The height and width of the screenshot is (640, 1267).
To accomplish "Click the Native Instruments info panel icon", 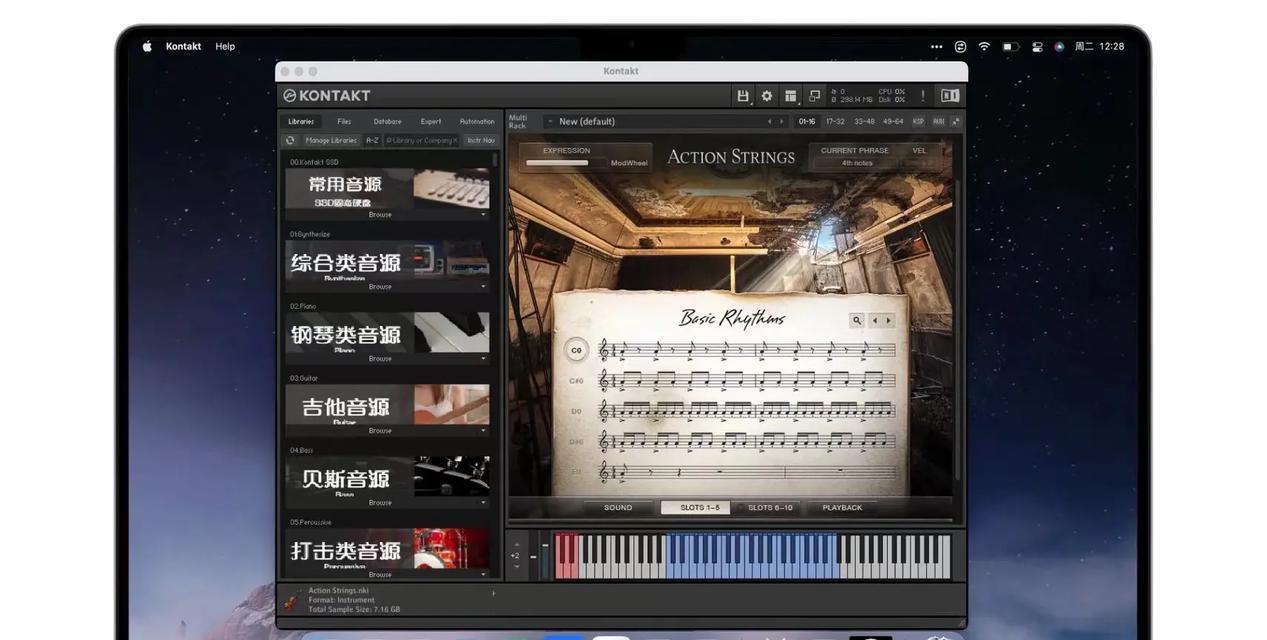I will (950, 96).
